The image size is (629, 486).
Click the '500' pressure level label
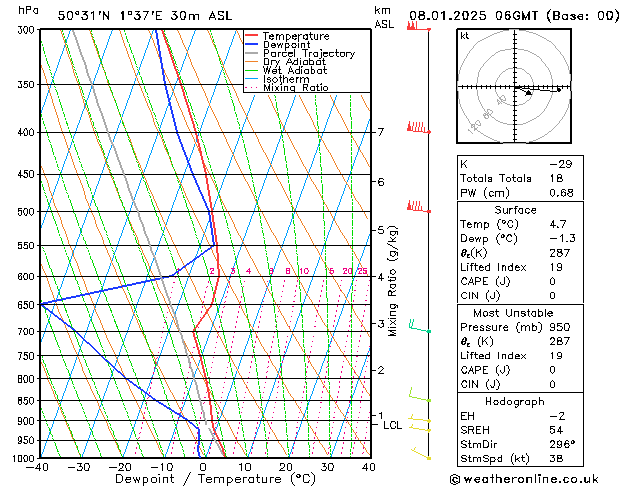(x=27, y=212)
